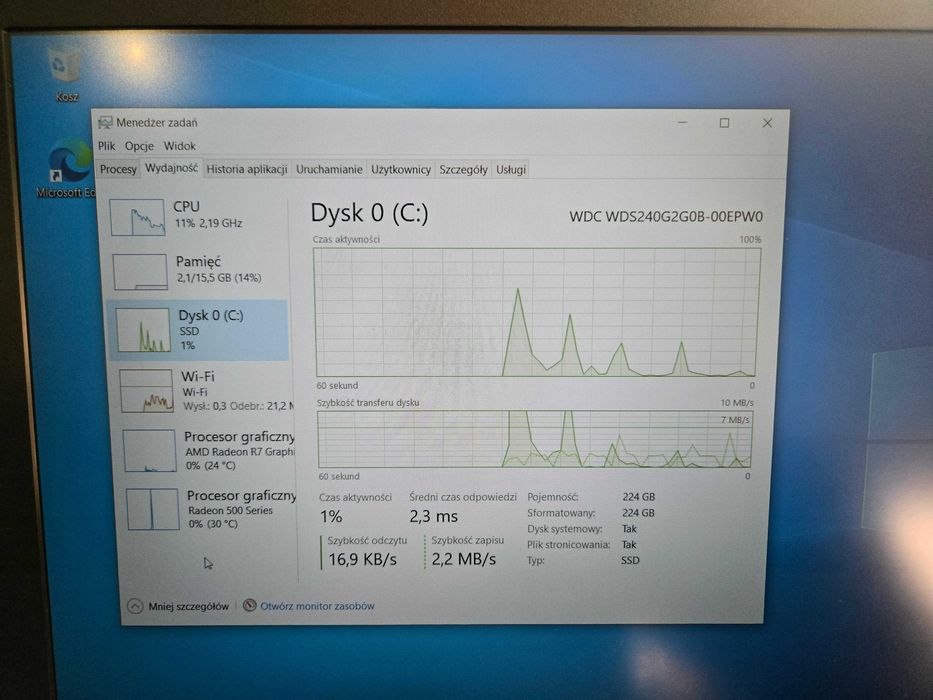Open the Recycle Bin (Kosz) desktop icon

64,73
